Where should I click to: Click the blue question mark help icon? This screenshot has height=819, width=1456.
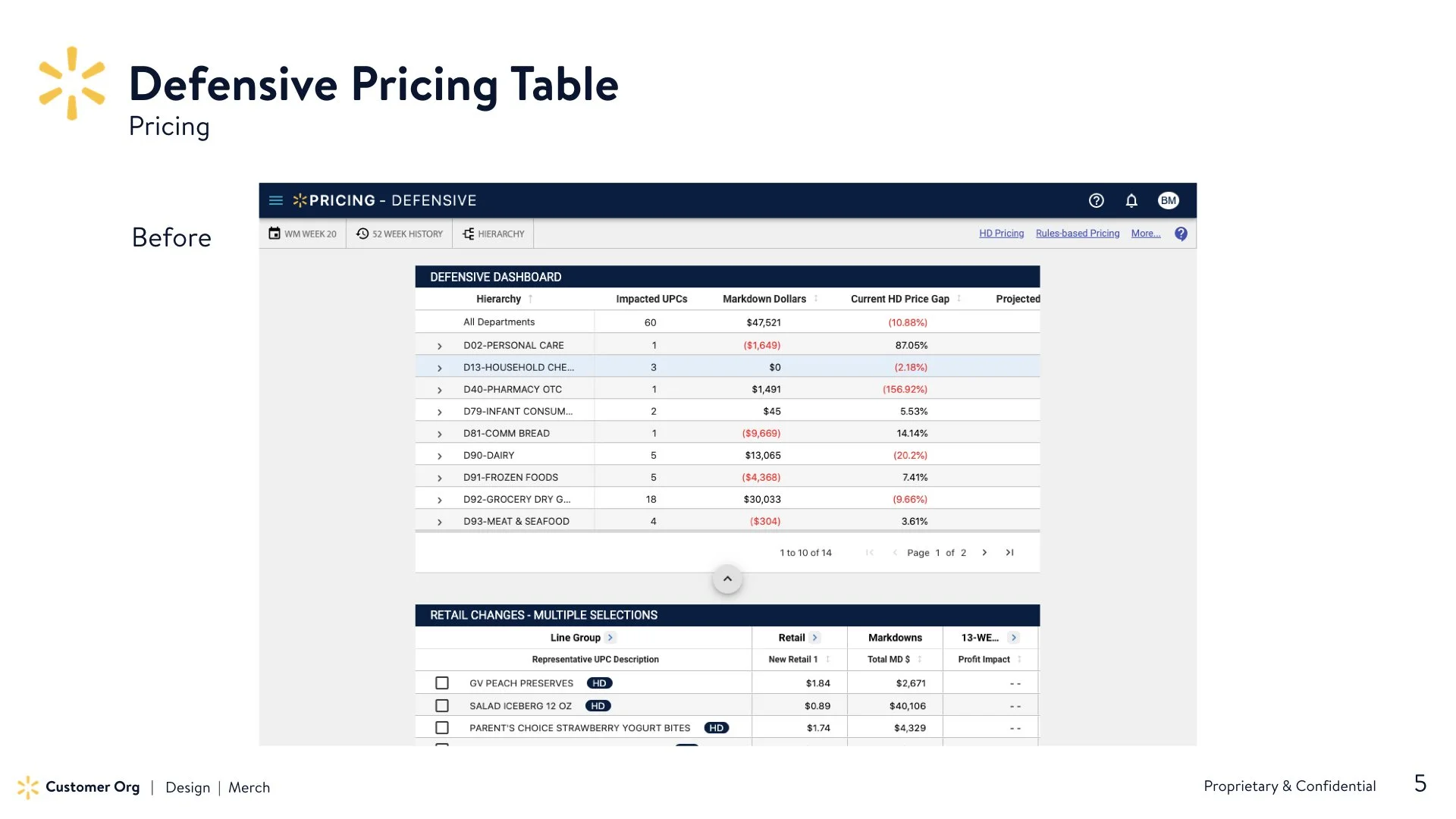tap(1181, 234)
